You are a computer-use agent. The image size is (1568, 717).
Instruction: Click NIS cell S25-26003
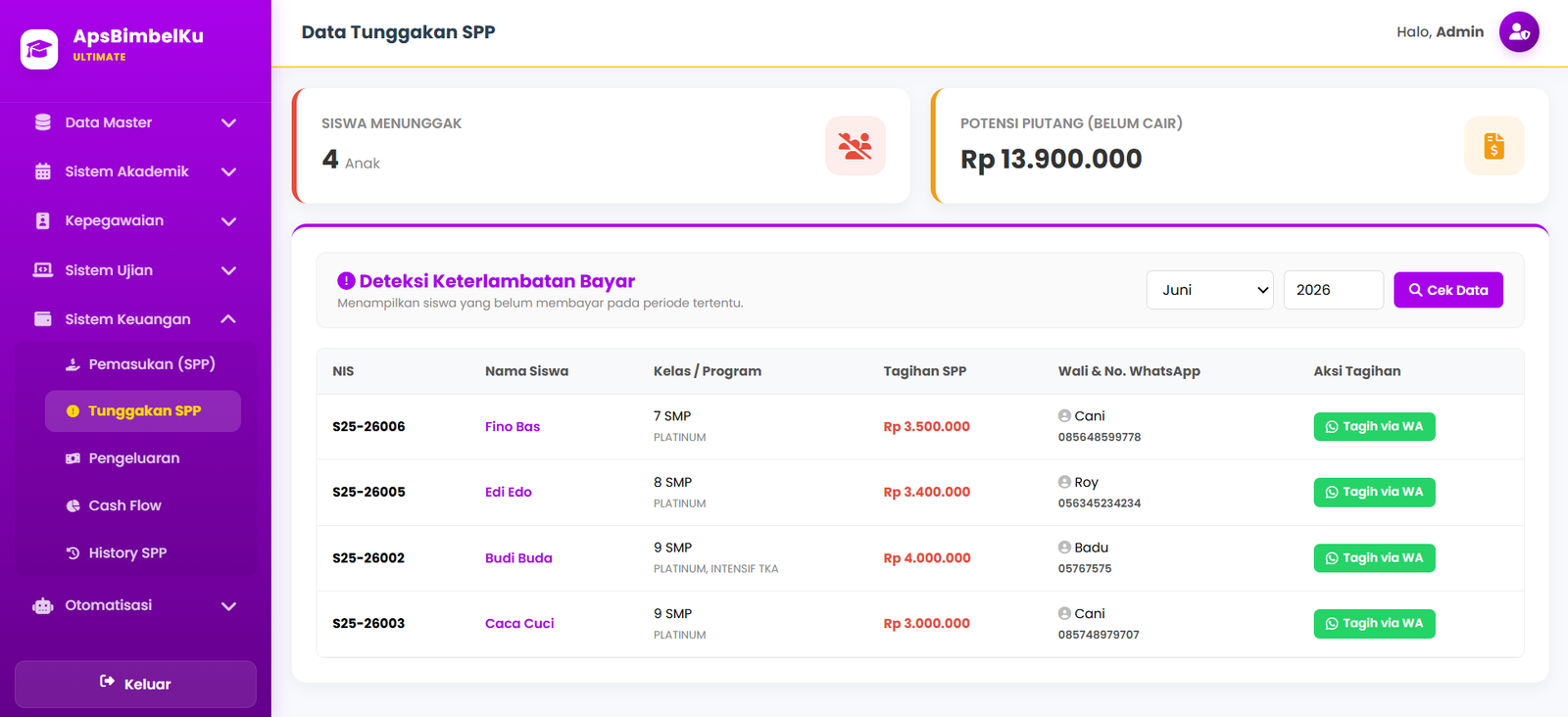coord(368,623)
